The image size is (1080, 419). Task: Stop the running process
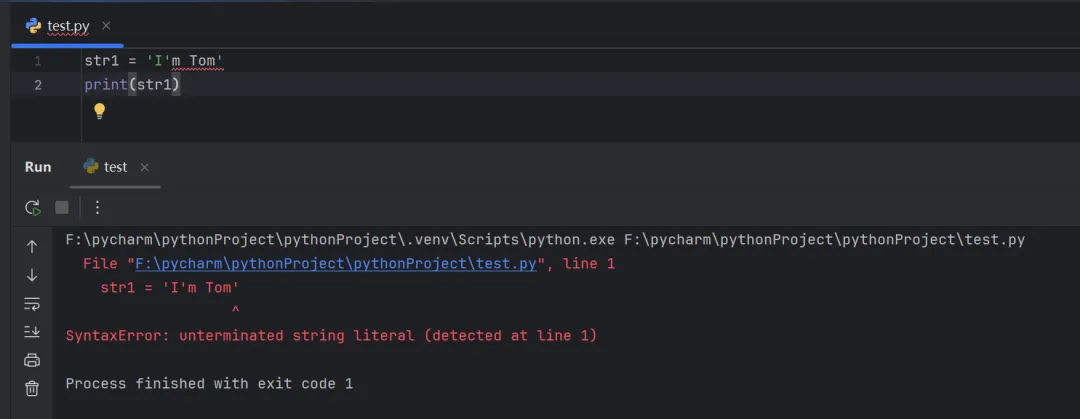click(x=62, y=208)
